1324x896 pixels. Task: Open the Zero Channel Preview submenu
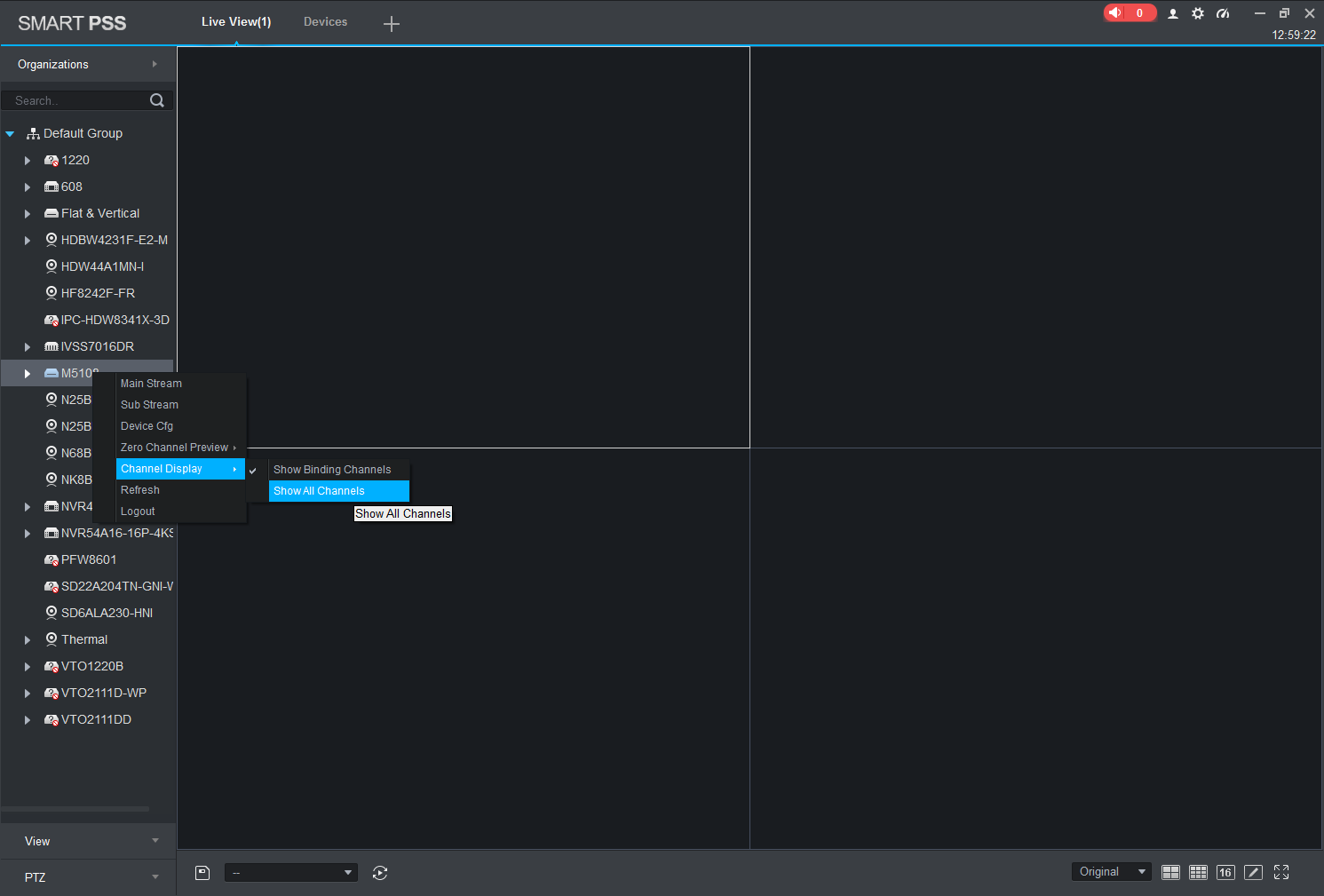click(181, 448)
